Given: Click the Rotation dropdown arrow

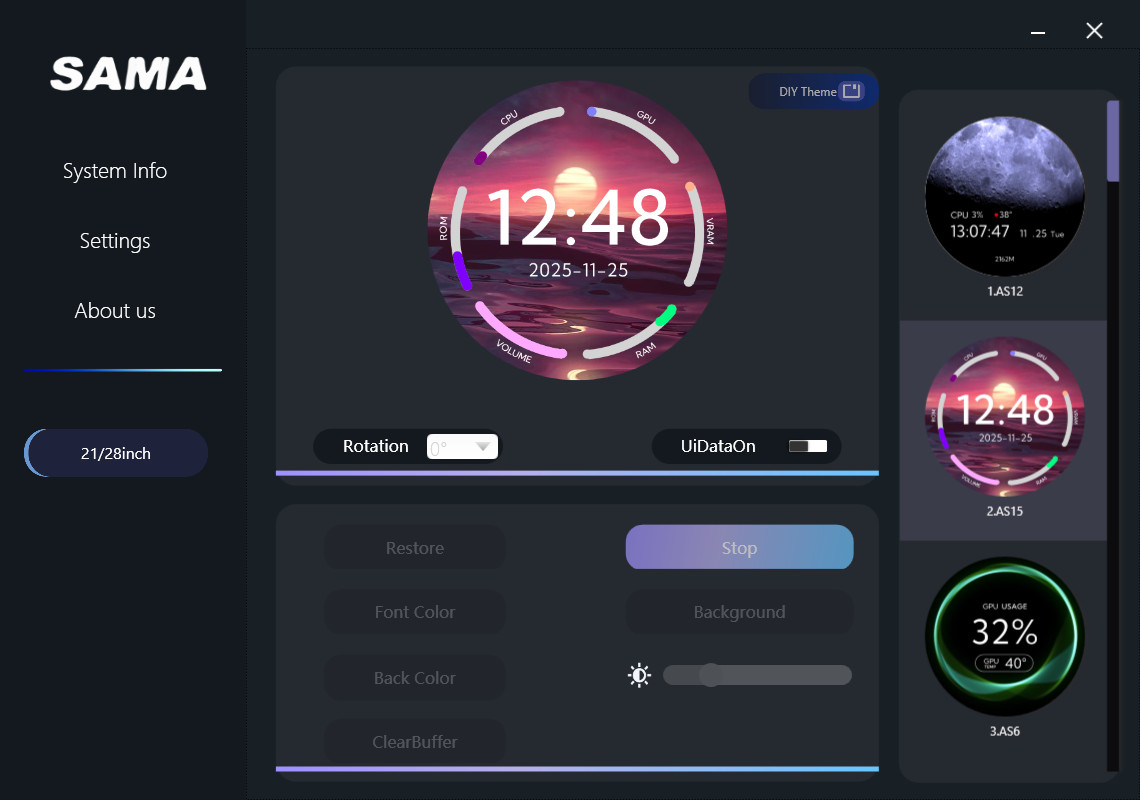Looking at the screenshot, I should pos(484,447).
